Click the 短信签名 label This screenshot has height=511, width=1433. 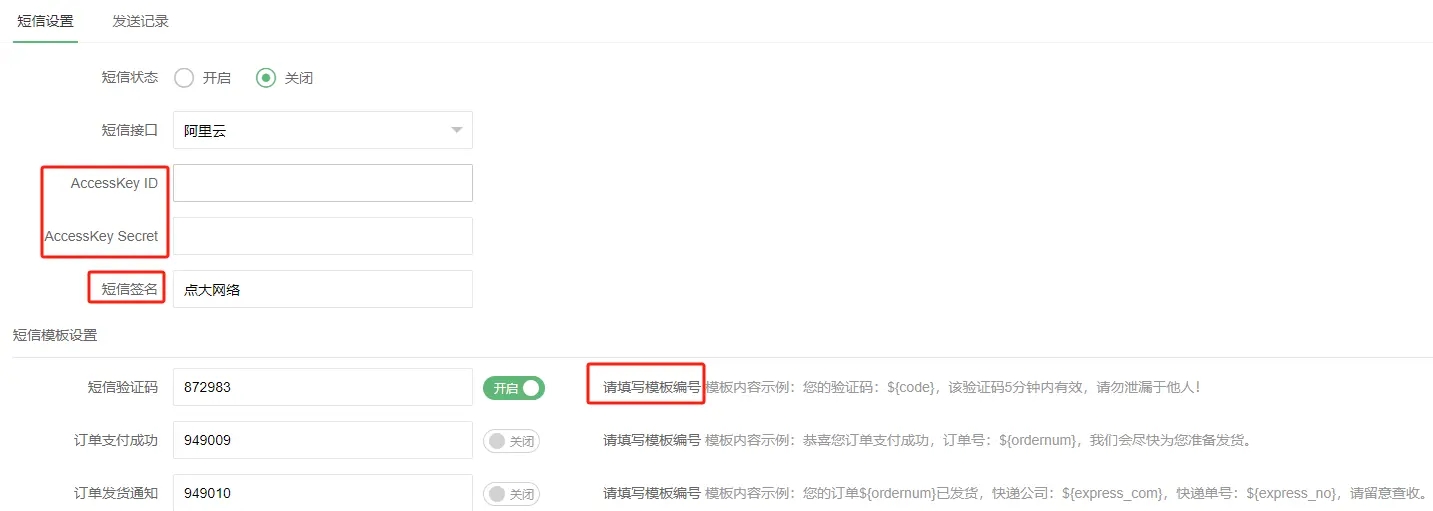pyautogui.click(x=129, y=290)
